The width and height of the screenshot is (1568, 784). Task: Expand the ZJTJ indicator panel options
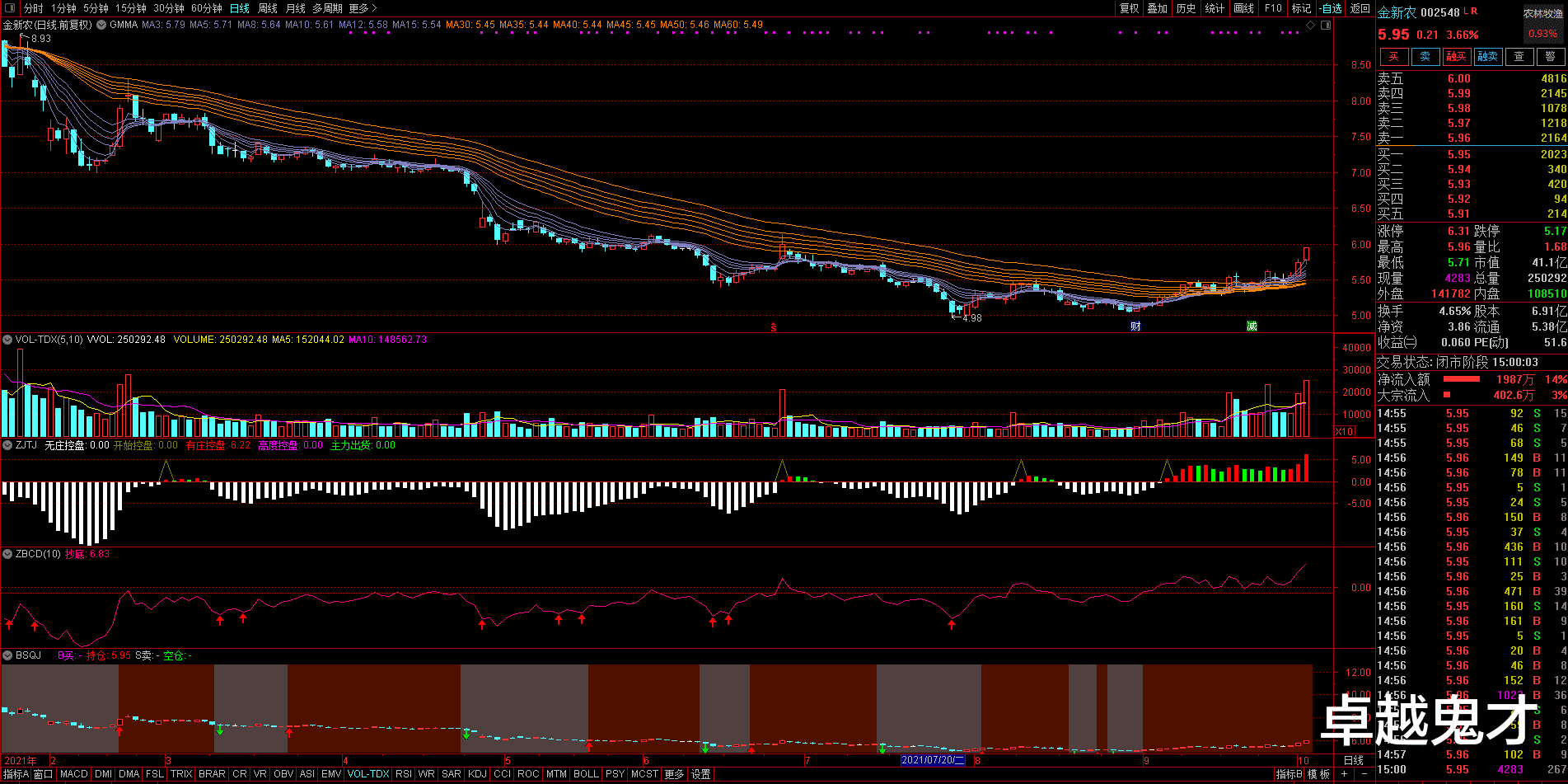[x=7, y=445]
